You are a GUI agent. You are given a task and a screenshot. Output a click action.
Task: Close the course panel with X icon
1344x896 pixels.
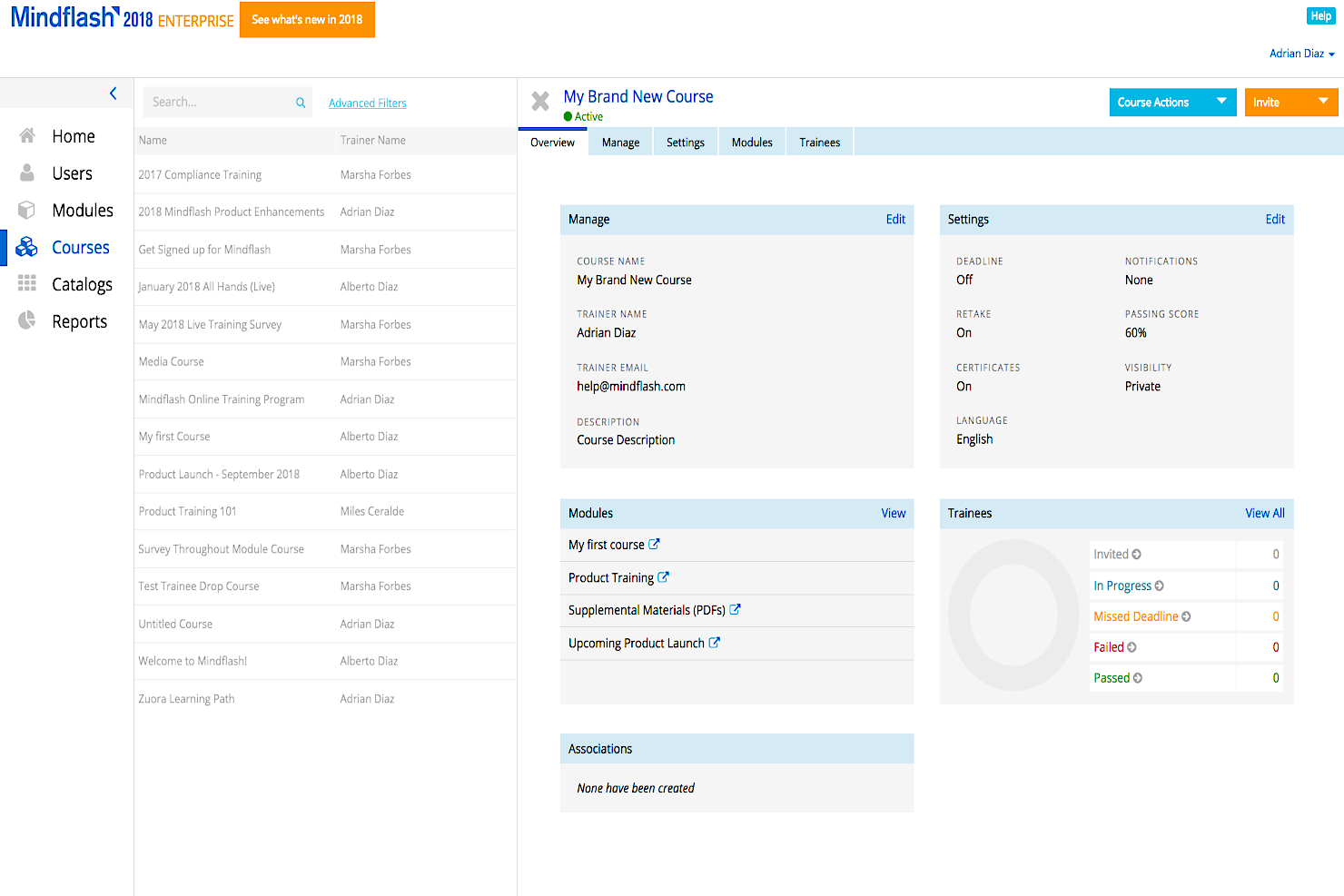(x=540, y=101)
